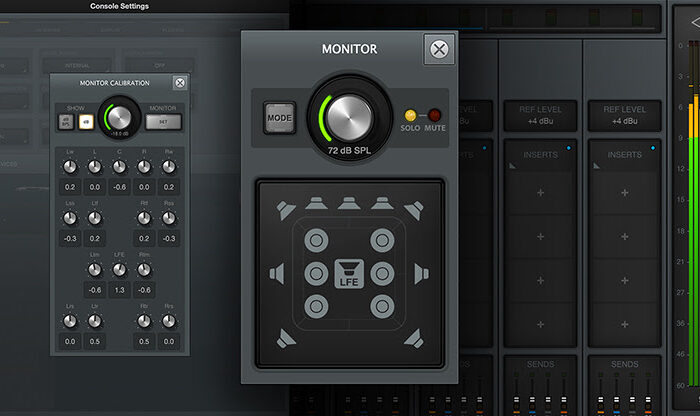Adjust the Lss trim knob
This screenshot has height=416, width=700.
click(x=70, y=218)
